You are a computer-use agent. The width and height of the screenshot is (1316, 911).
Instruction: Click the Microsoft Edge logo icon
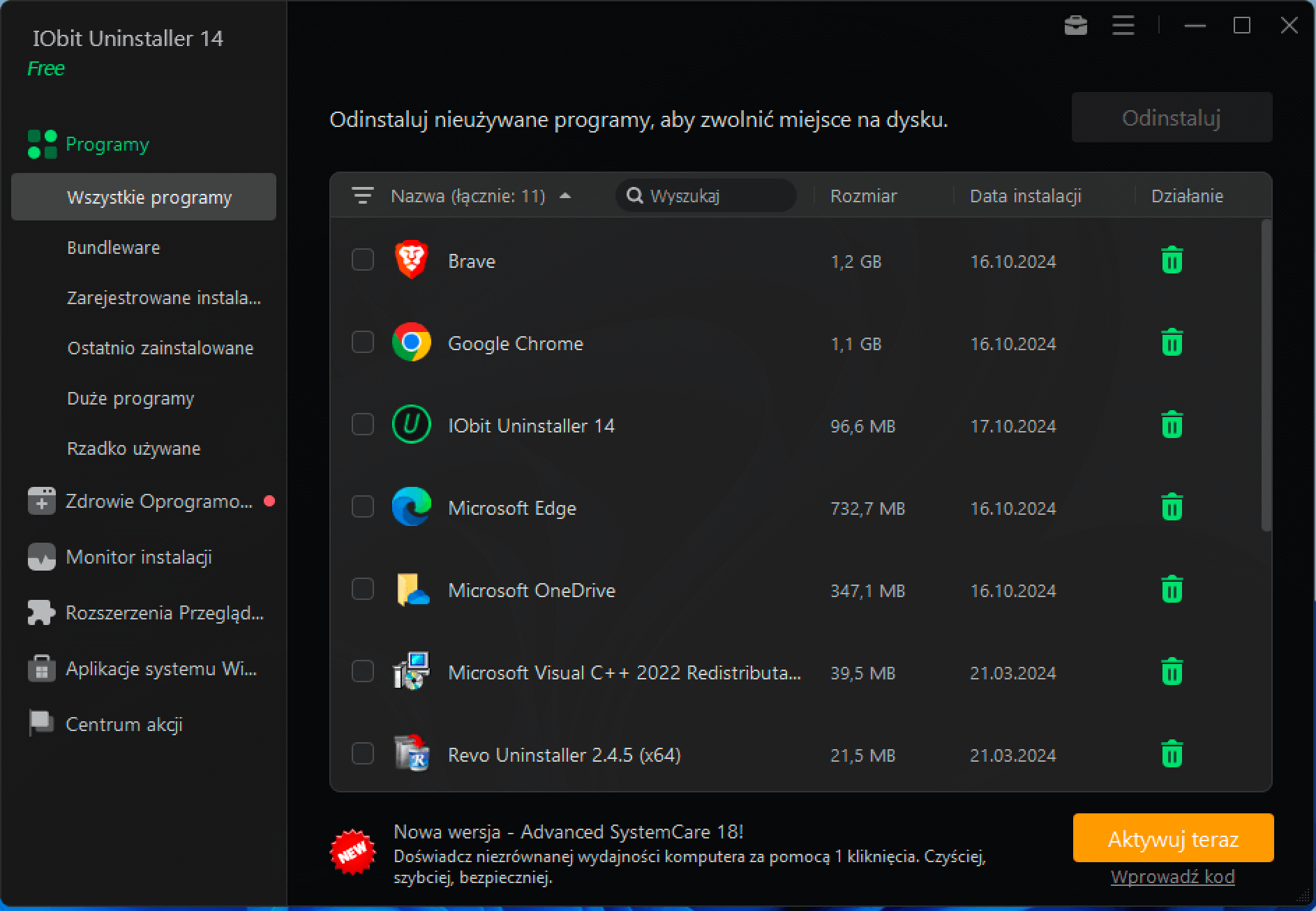(x=411, y=506)
